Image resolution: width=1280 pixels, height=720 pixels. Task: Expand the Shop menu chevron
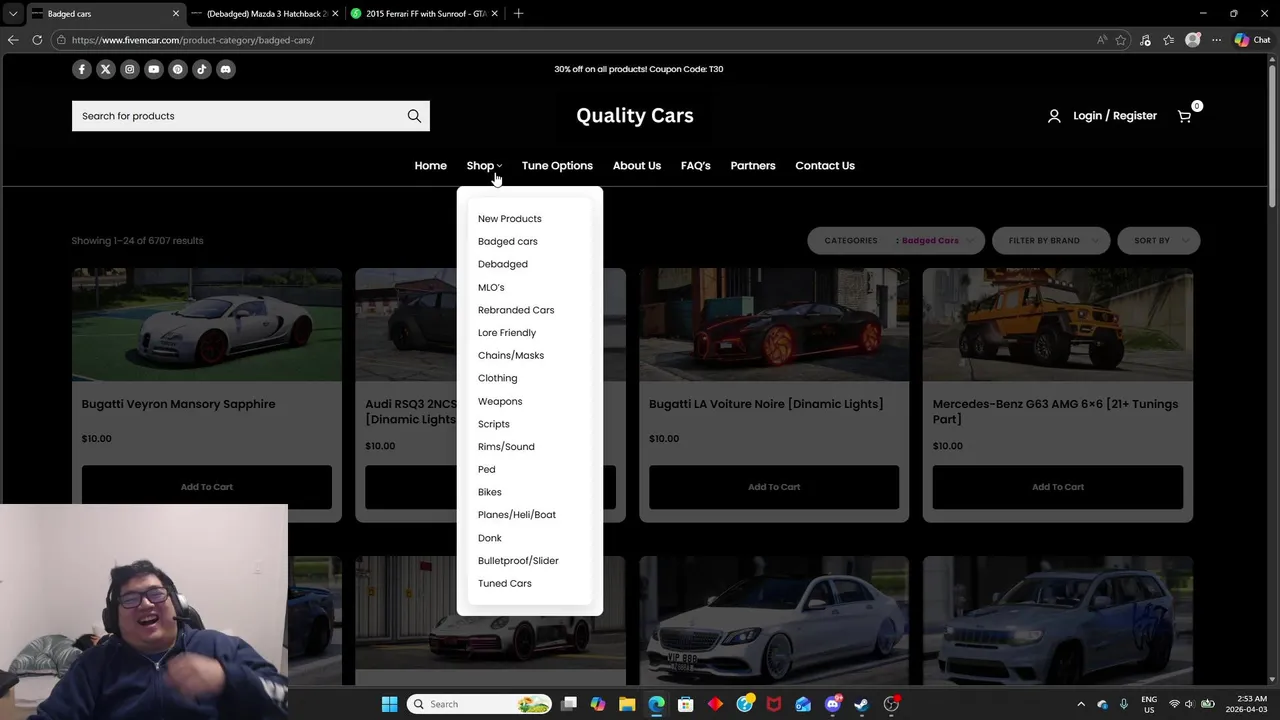pyautogui.click(x=499, y=166)
